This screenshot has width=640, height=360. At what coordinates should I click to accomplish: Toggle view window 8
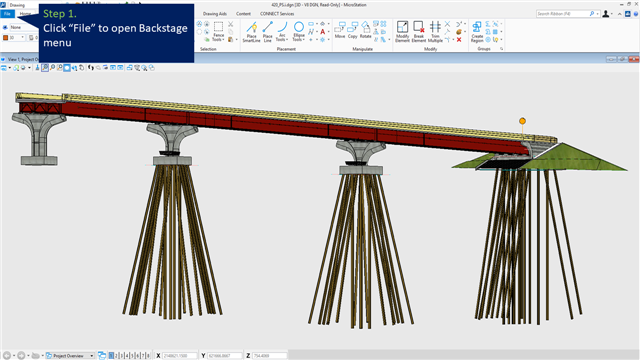[x=148, y=356]
